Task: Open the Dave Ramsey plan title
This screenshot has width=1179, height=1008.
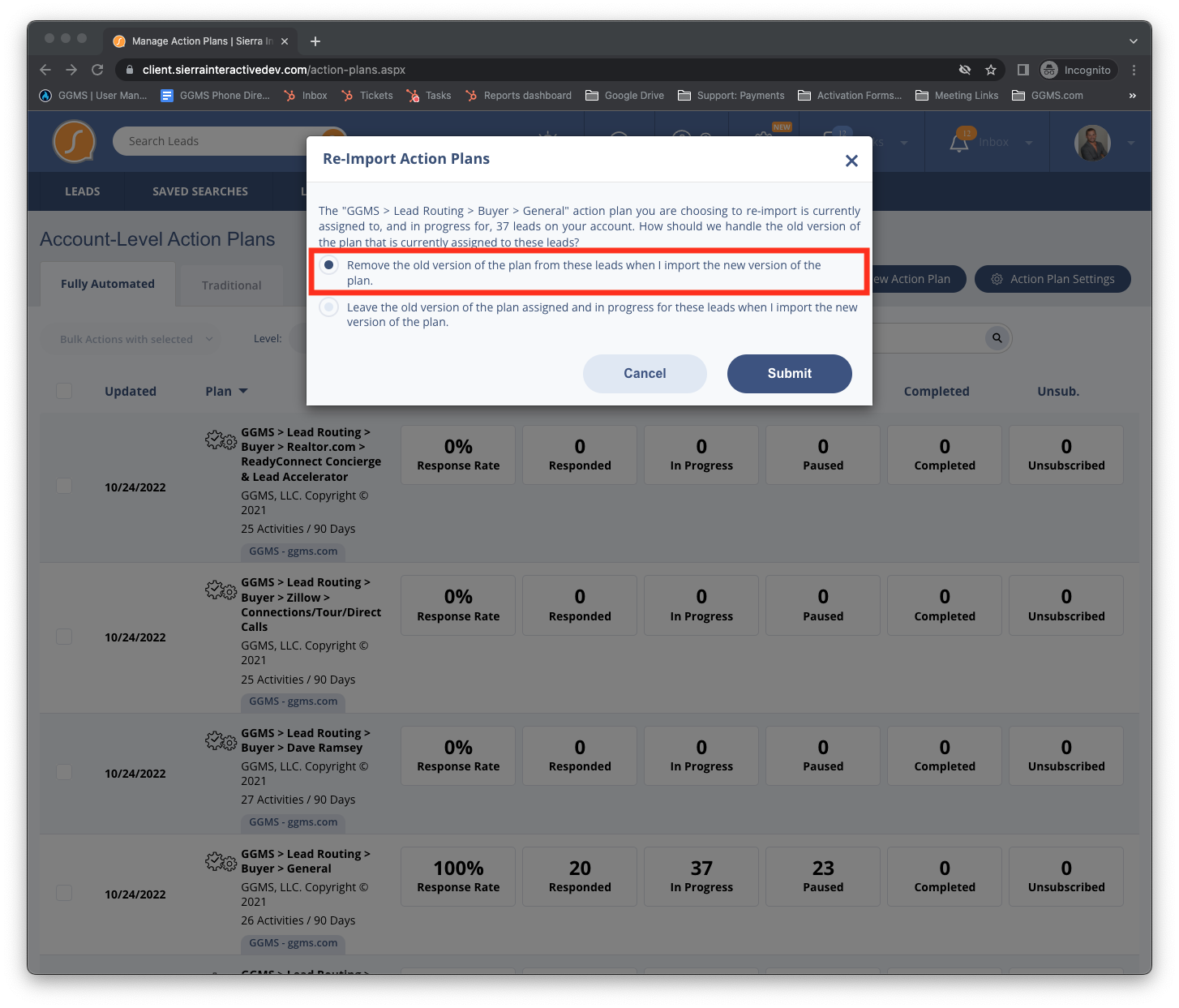Action: tap(306, 740)
